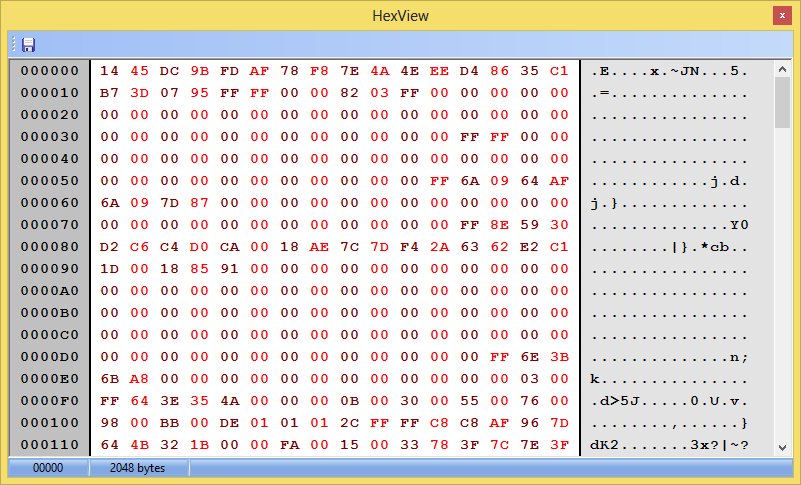The height and width of the screenshot is (485, 801).
Task: Click byte D2 in row 000080
Action: point(109,246)
